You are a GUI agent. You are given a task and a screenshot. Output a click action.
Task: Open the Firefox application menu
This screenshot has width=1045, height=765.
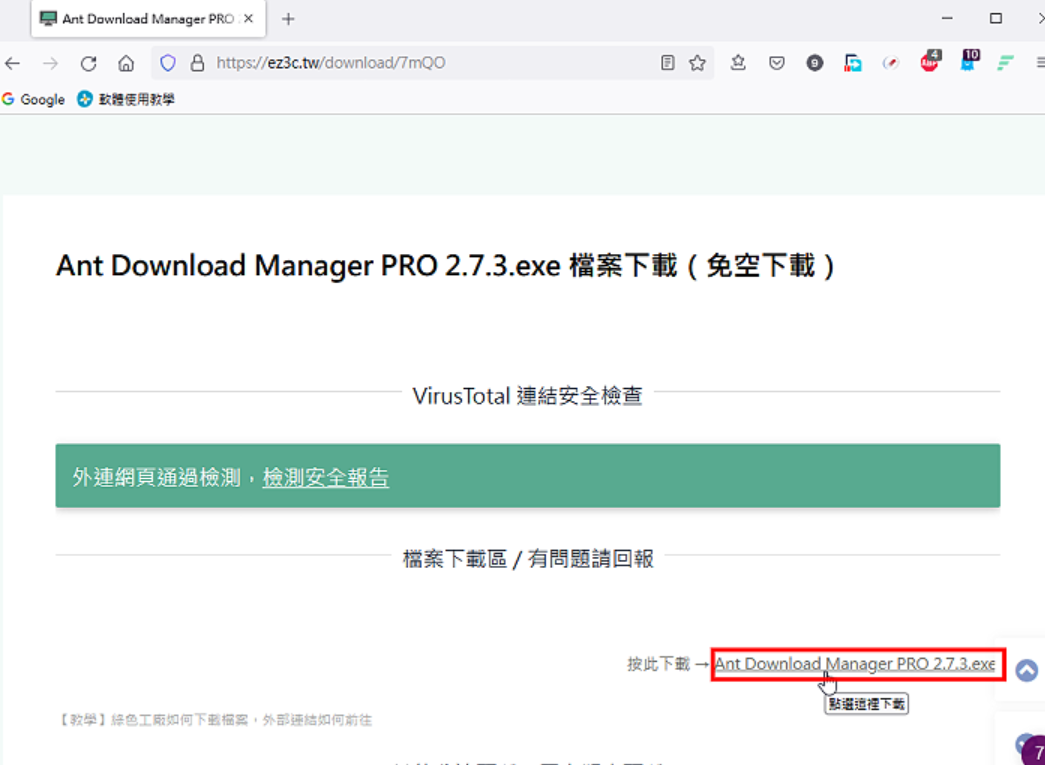tap(1040, 63)
